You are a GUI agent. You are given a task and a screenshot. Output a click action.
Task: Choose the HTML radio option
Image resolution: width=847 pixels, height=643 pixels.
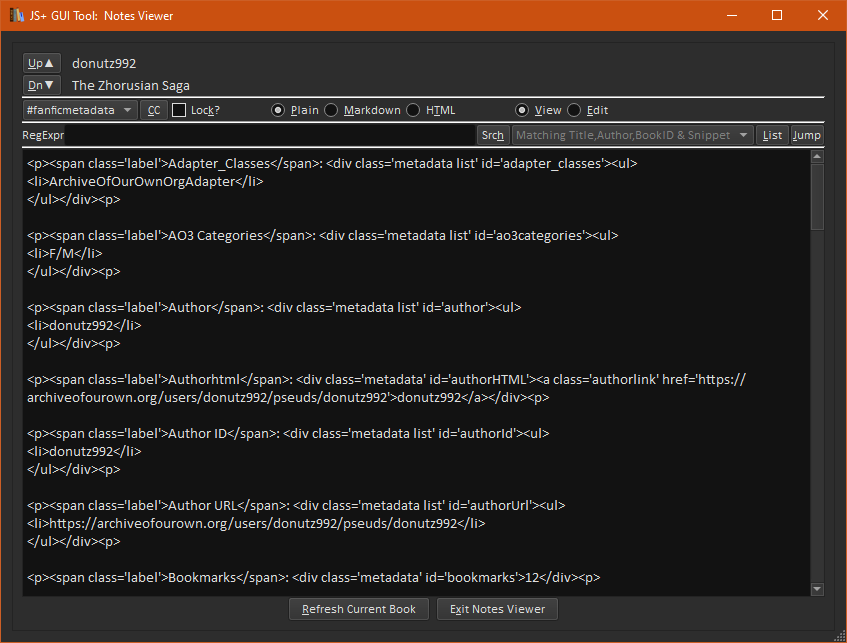pyautogui.click(x=413, y=110)
